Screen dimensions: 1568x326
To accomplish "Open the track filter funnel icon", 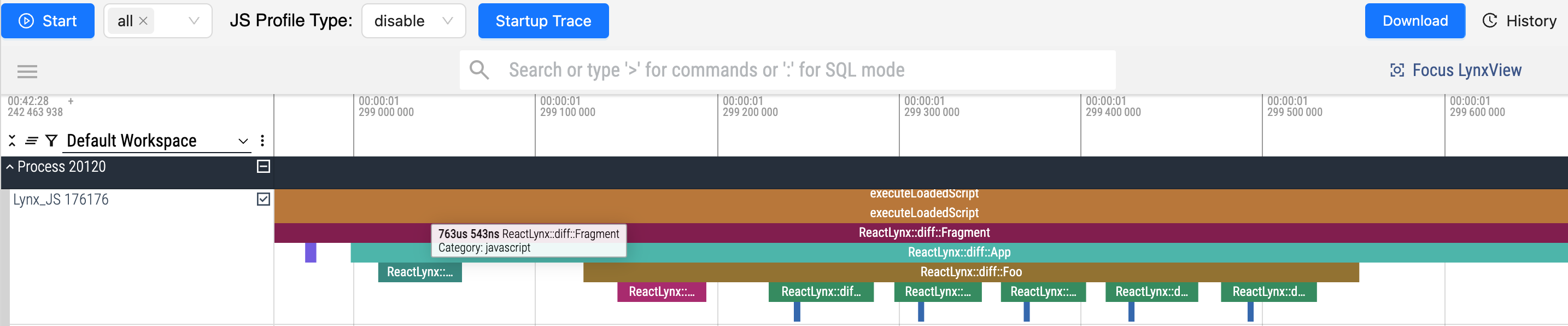I will pyautogui.click(x=52, y=141).
